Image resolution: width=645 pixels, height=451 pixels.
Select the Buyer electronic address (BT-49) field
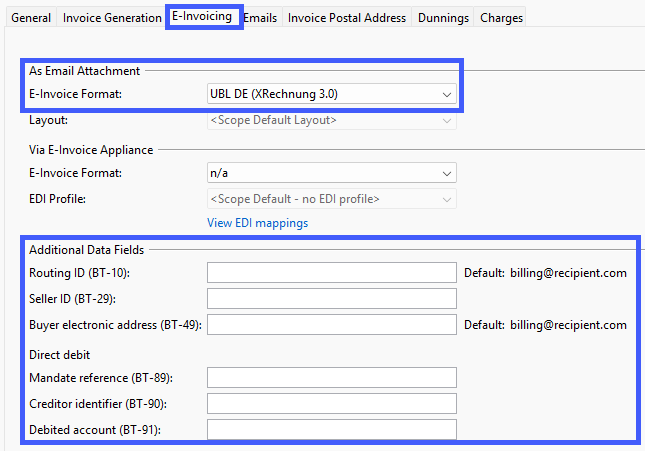tap(331, 325)
